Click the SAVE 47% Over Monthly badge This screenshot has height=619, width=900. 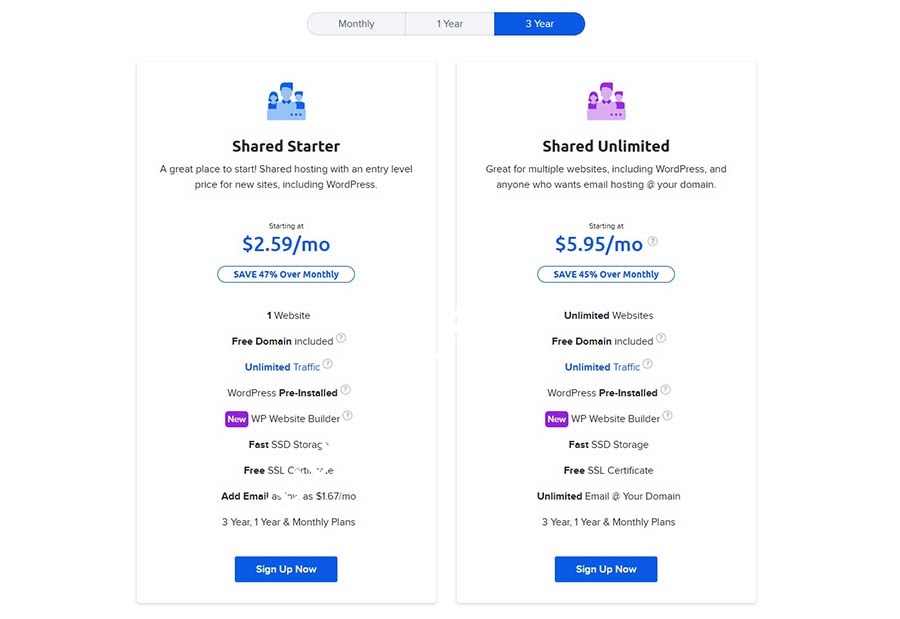286,274
